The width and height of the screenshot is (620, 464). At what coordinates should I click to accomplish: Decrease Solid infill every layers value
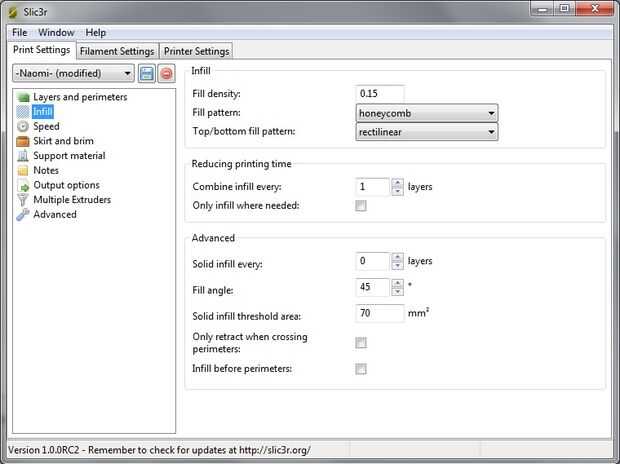[397, 266]
